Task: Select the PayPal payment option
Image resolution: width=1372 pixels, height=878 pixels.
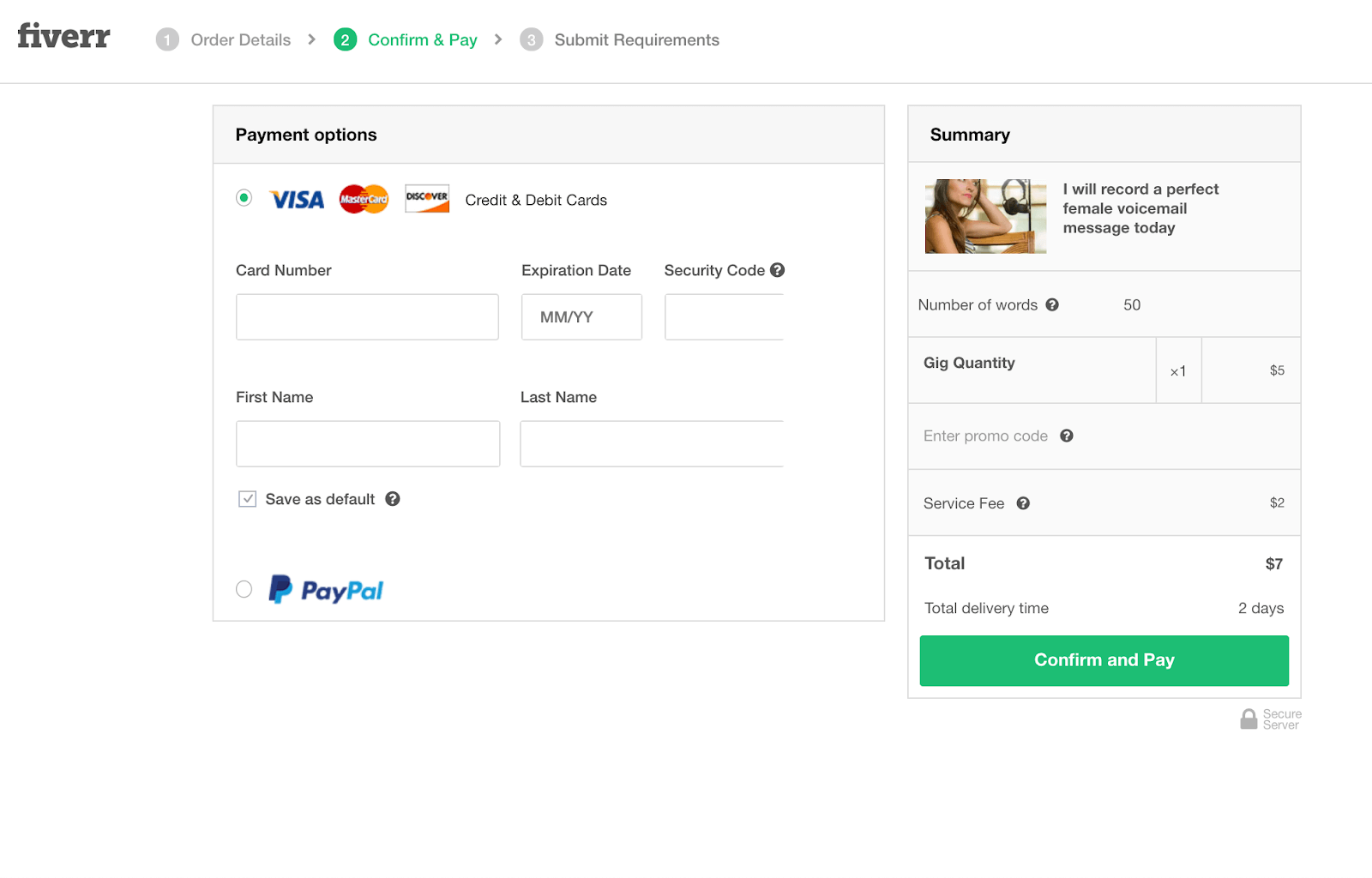Action: tap(244, 589)
